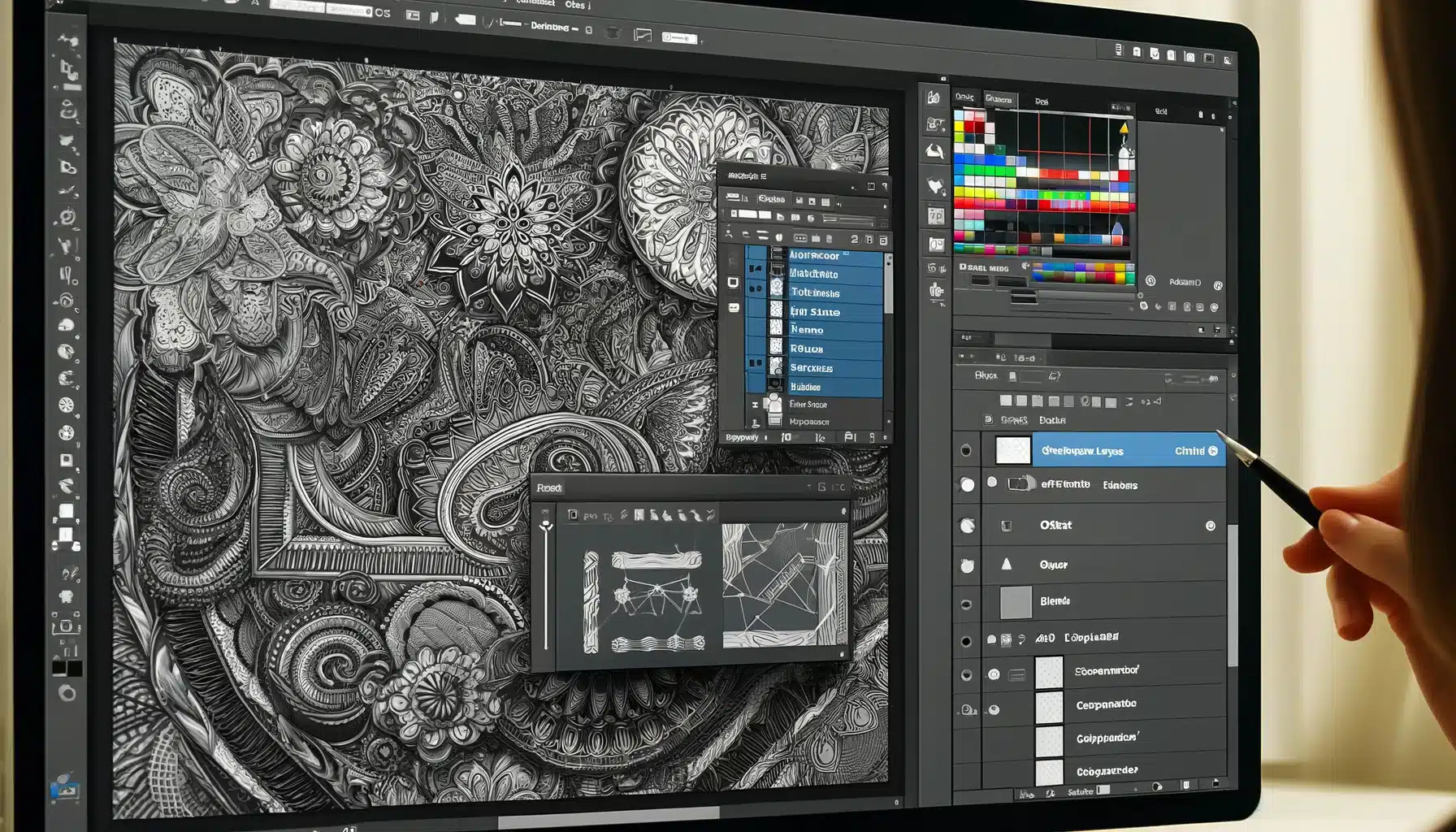Select the 'Goipparicm' layer name
The width and height of the screenshot is (1456, 832).
coord(1107,738)
